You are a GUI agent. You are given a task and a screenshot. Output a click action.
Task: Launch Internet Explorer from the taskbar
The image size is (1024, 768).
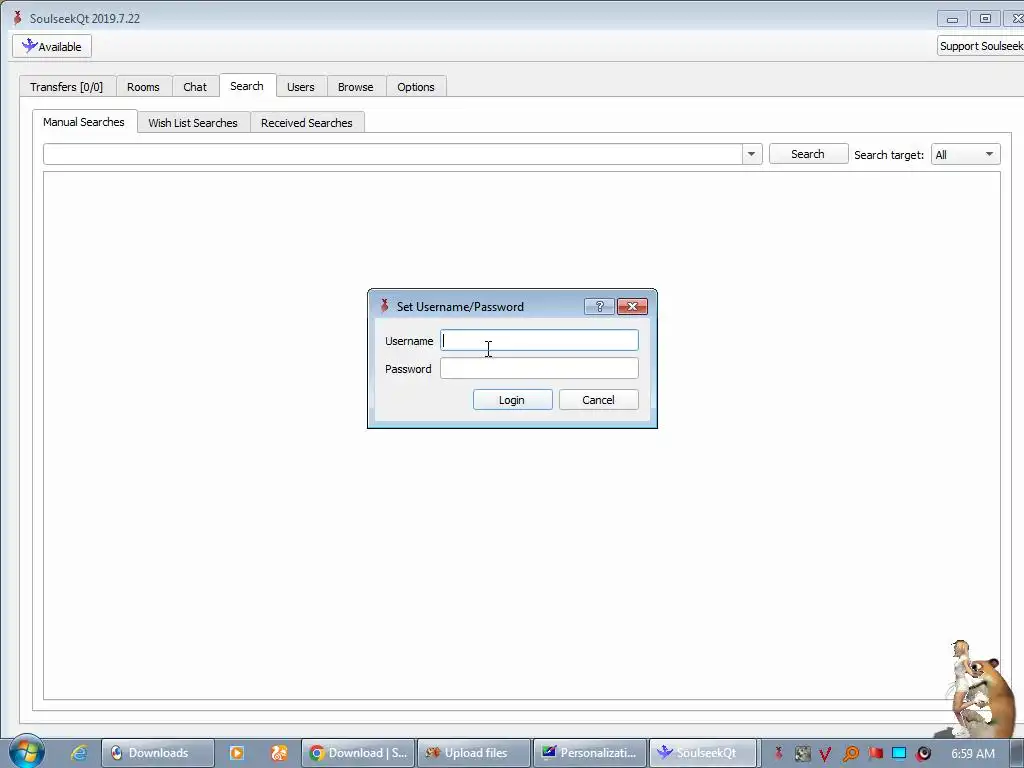click(x=79, y=753)
